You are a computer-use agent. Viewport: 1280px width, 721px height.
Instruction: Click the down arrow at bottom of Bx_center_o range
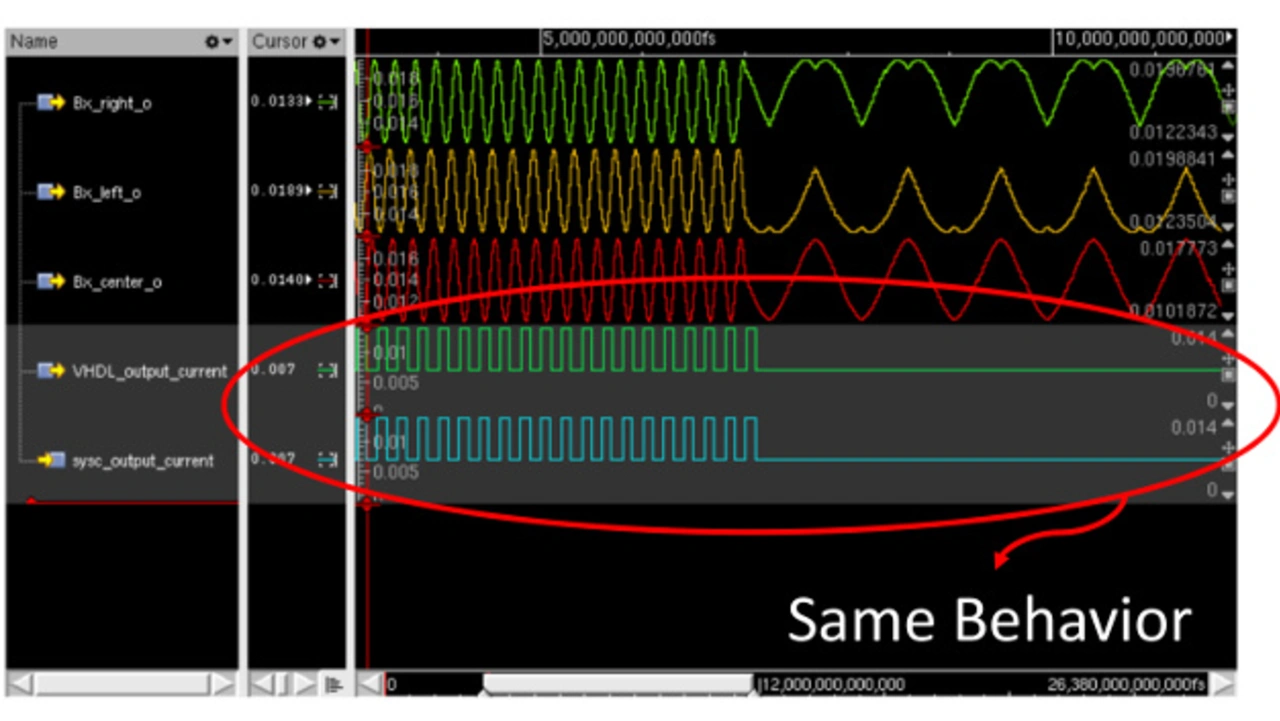point(1229,316)
